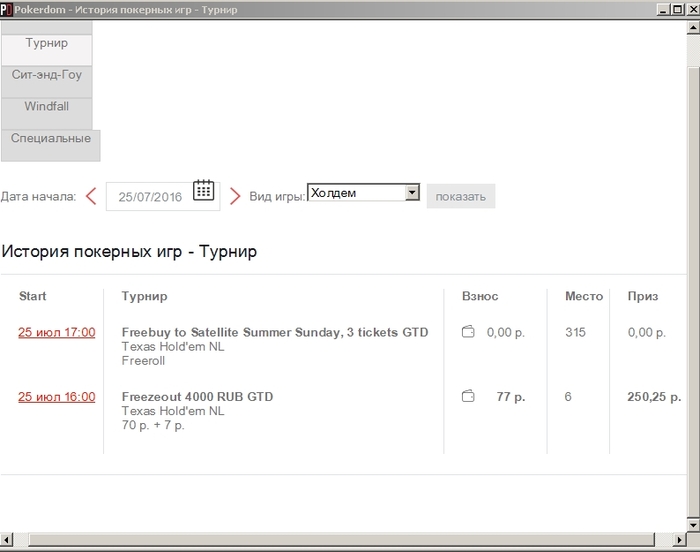
Task: Open the calendar date picker icon
Action: coord(204,190)
